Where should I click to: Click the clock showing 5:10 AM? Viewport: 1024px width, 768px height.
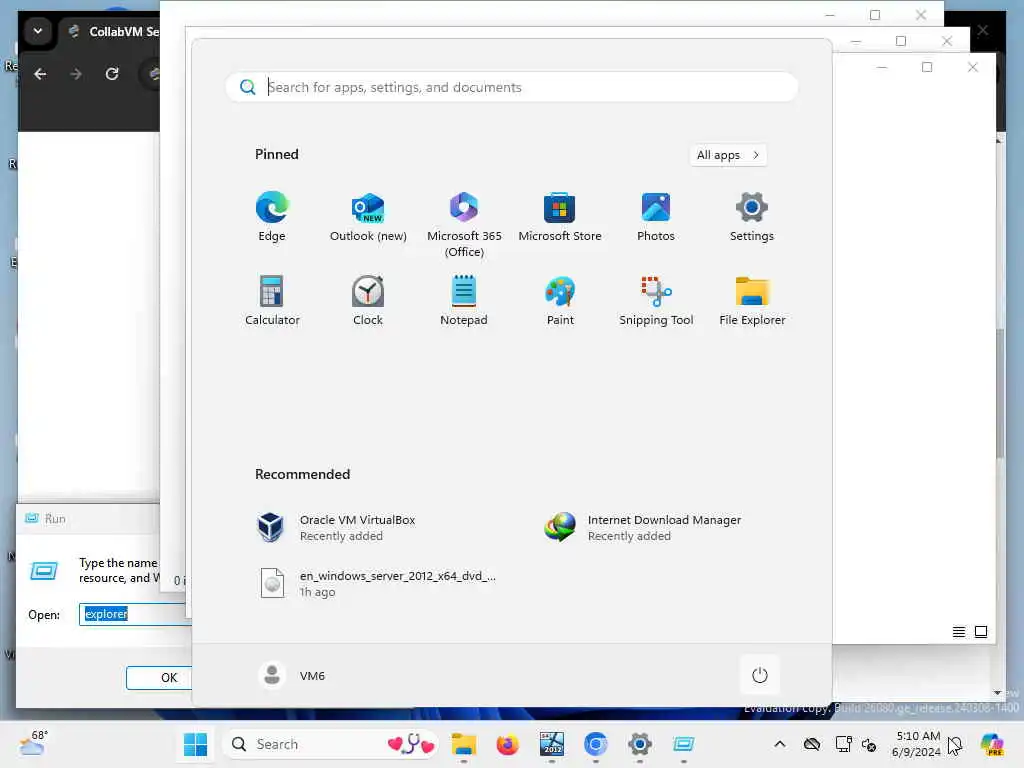[917, 744]
